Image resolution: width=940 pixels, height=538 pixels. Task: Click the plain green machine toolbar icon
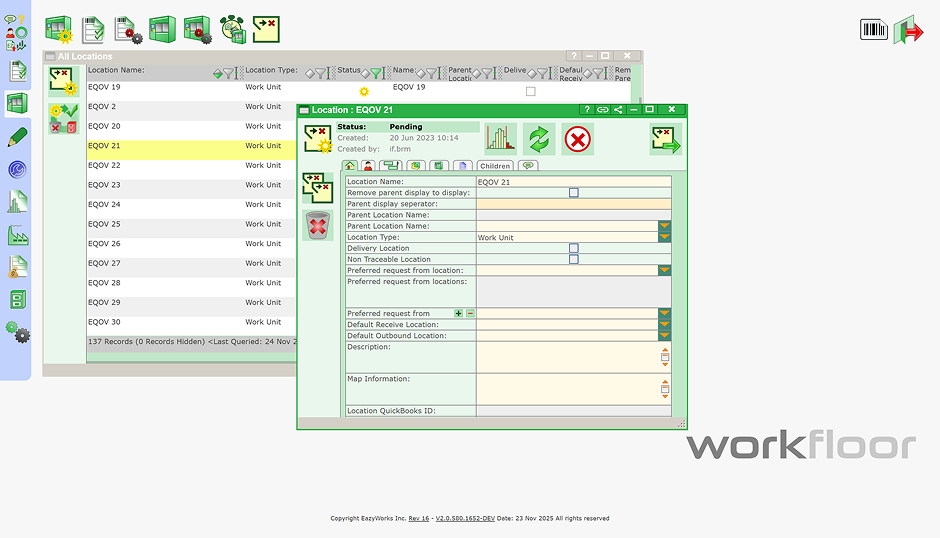162,29
